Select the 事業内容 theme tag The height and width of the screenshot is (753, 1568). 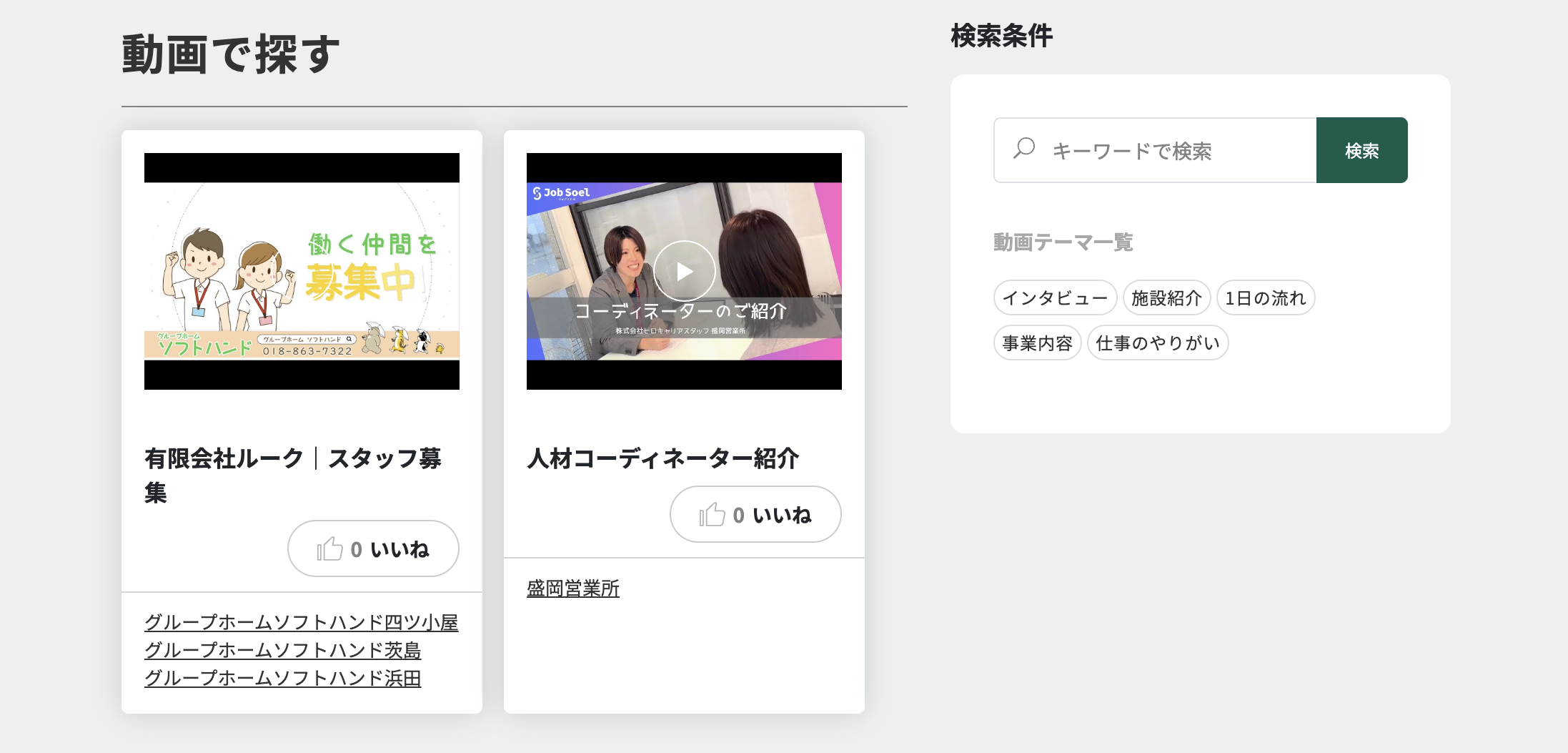point(1037,343)
